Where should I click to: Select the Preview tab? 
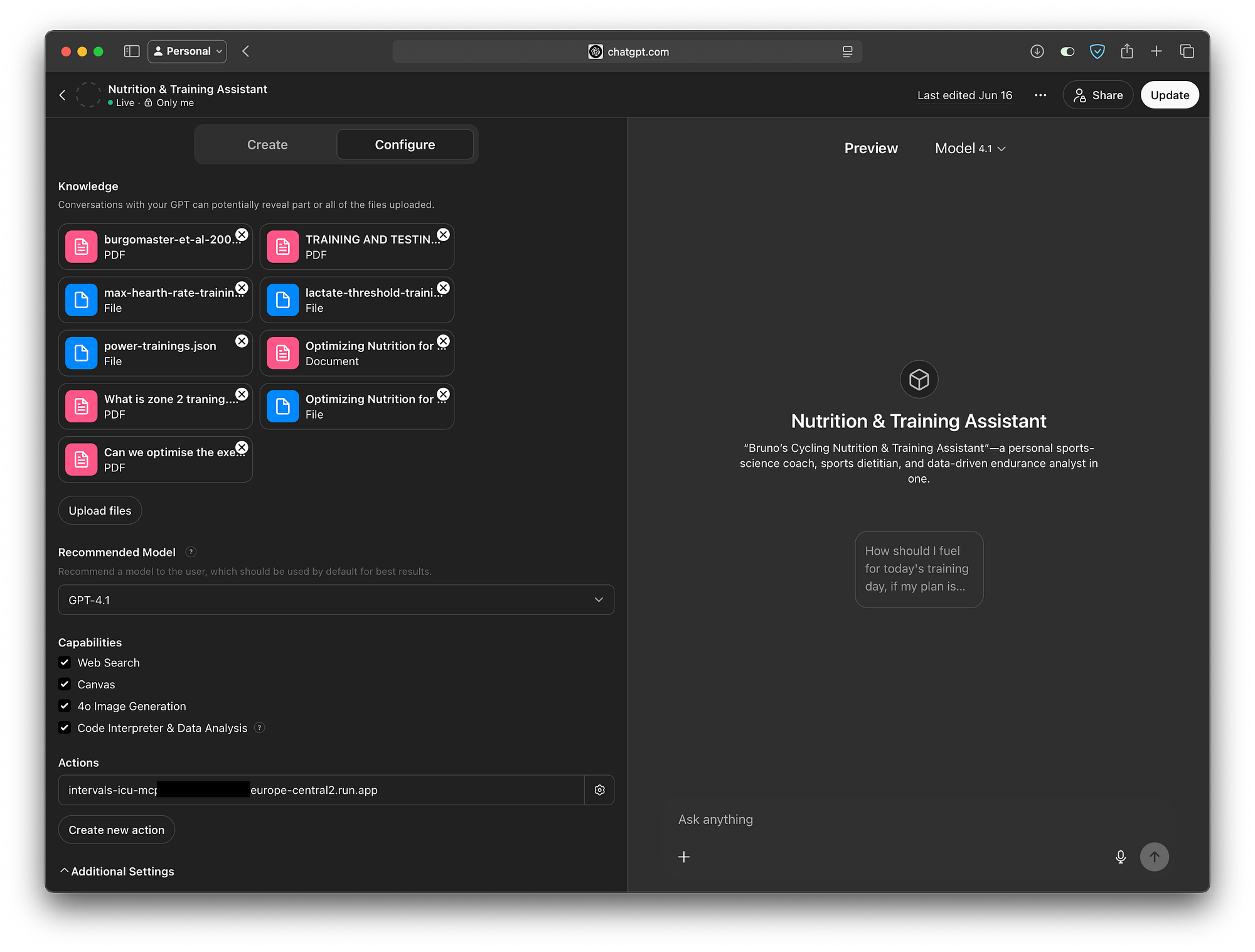[871, 148]
